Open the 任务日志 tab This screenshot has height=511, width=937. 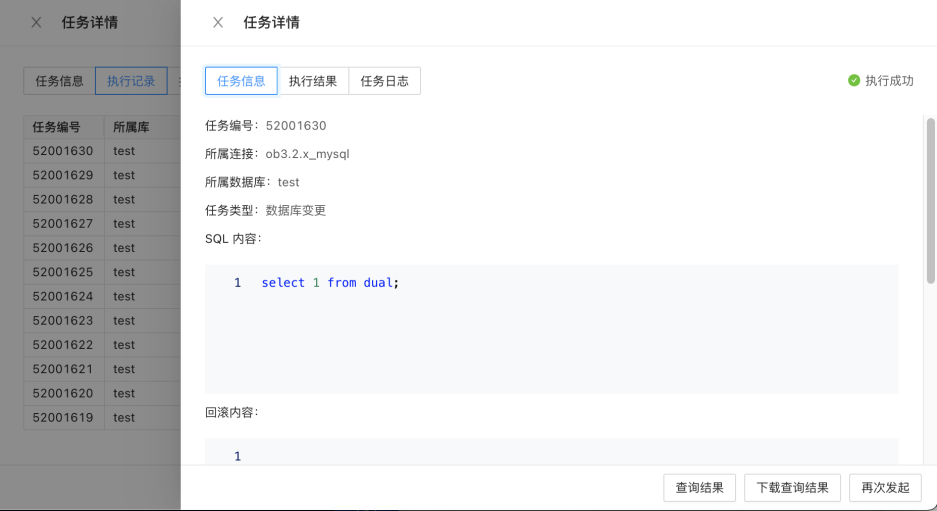[x=384, y=81]
